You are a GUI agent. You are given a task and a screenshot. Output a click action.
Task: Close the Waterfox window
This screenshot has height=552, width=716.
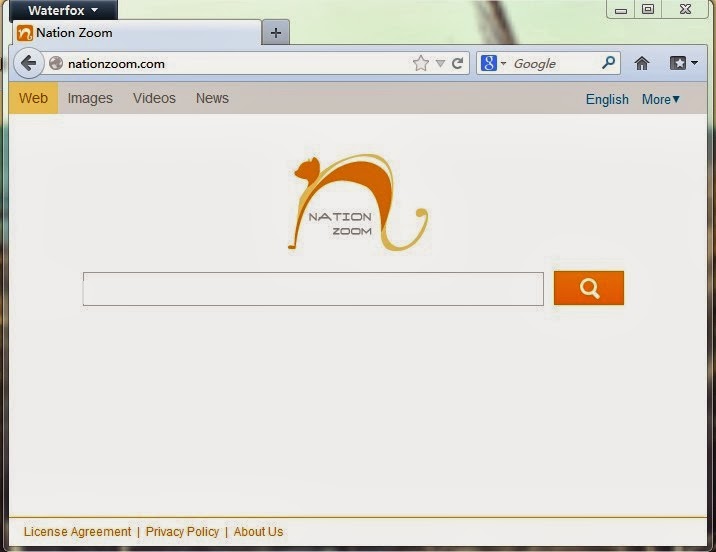pos(685,10)
